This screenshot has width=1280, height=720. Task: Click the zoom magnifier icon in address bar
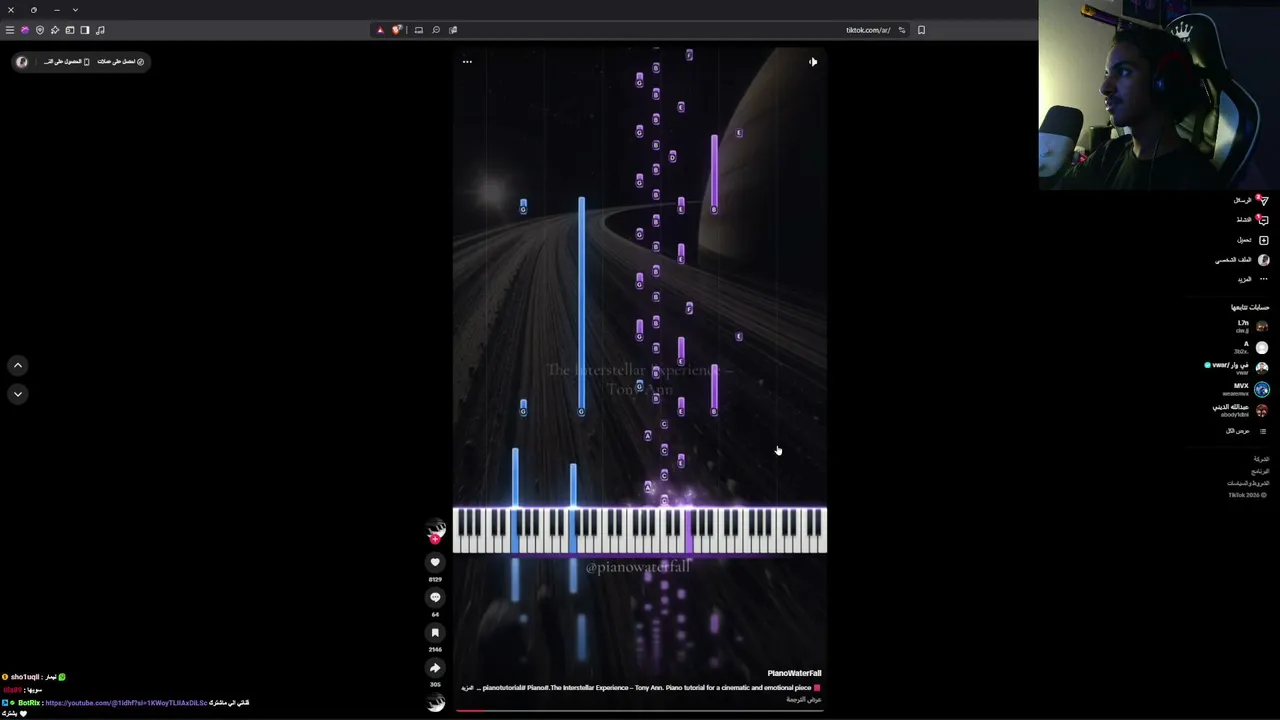tap(436, 30)
